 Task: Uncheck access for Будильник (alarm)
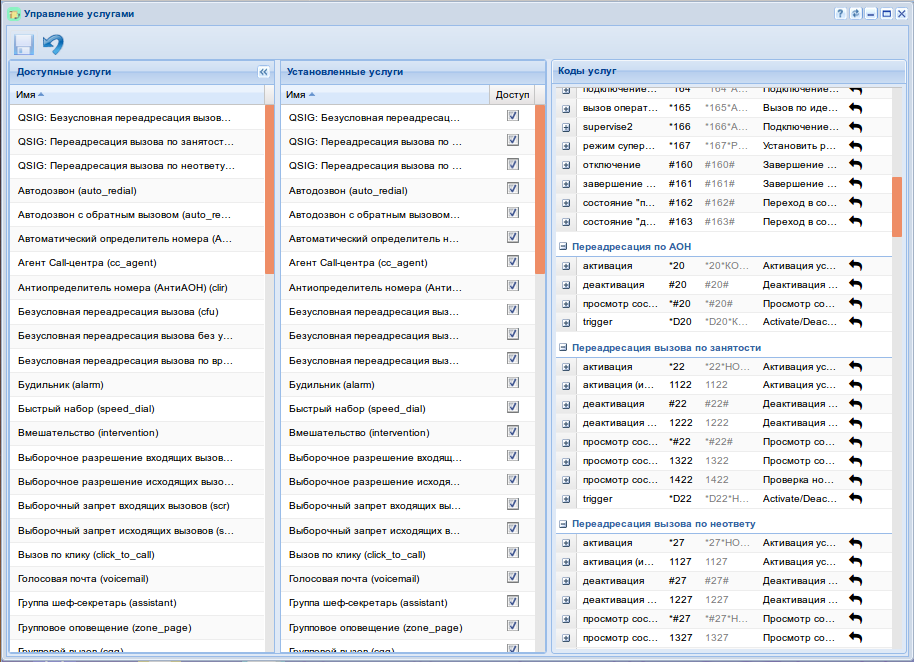(x=513, y=383)
